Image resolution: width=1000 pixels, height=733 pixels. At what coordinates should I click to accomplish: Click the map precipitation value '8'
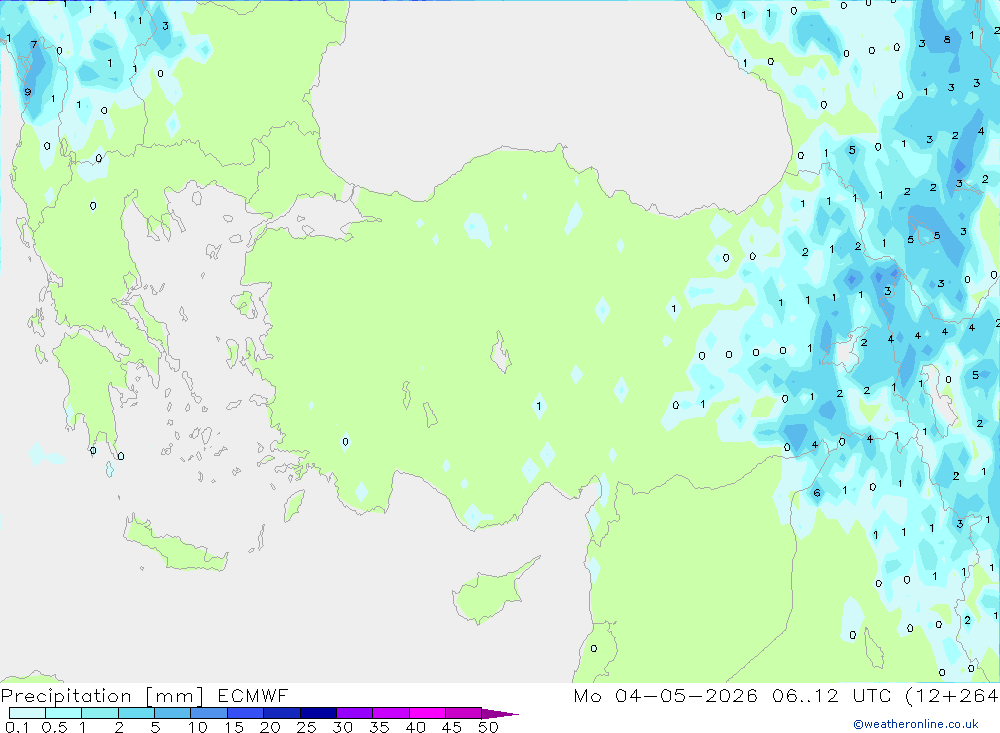pyautogui.click(x=947, y=40)
